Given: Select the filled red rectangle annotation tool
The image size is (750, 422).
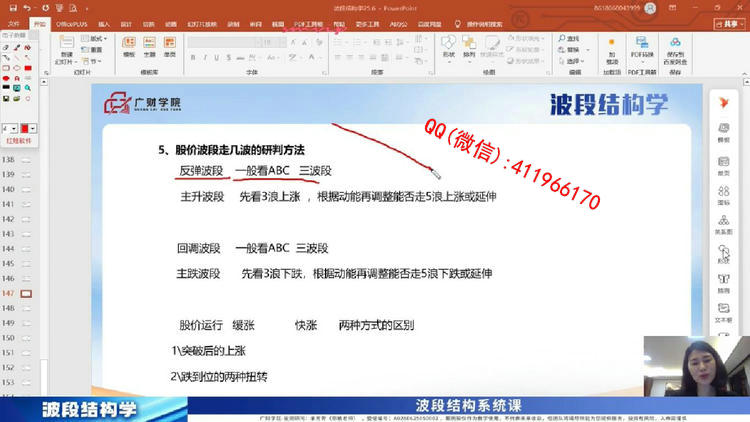Looking at the screenshot, I should (28, 68).
